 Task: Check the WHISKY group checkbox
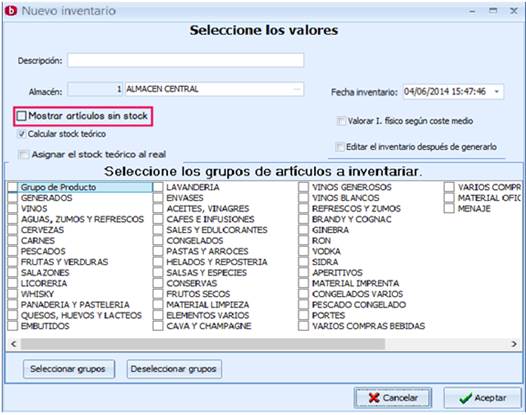12,294
